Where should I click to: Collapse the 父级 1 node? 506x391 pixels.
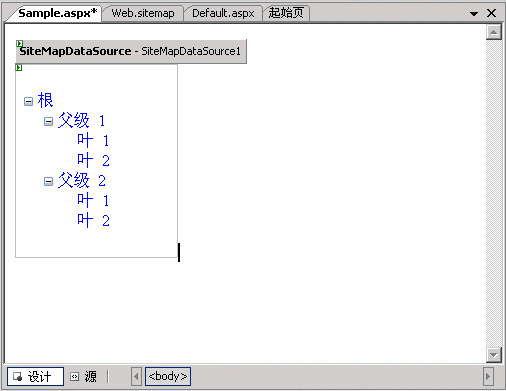(48, 121)
